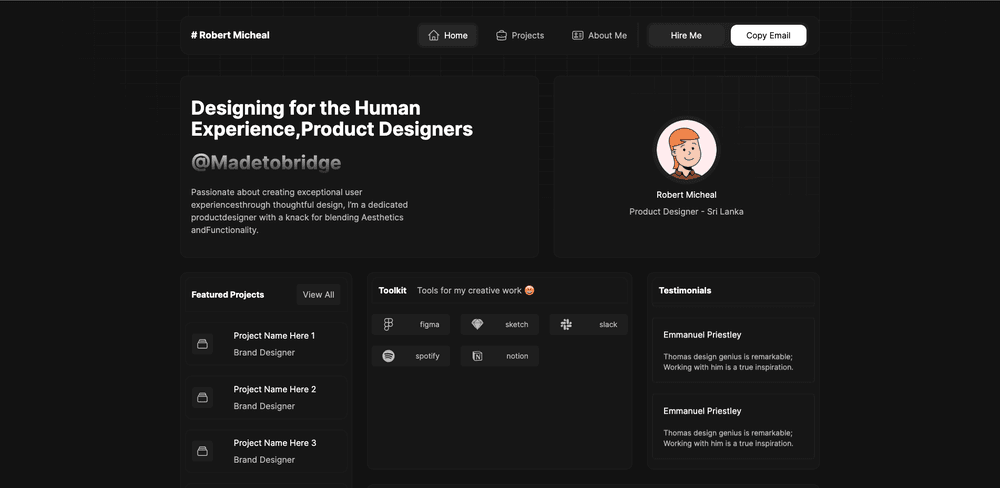Select the Figma tool icon

coord(388,324)
